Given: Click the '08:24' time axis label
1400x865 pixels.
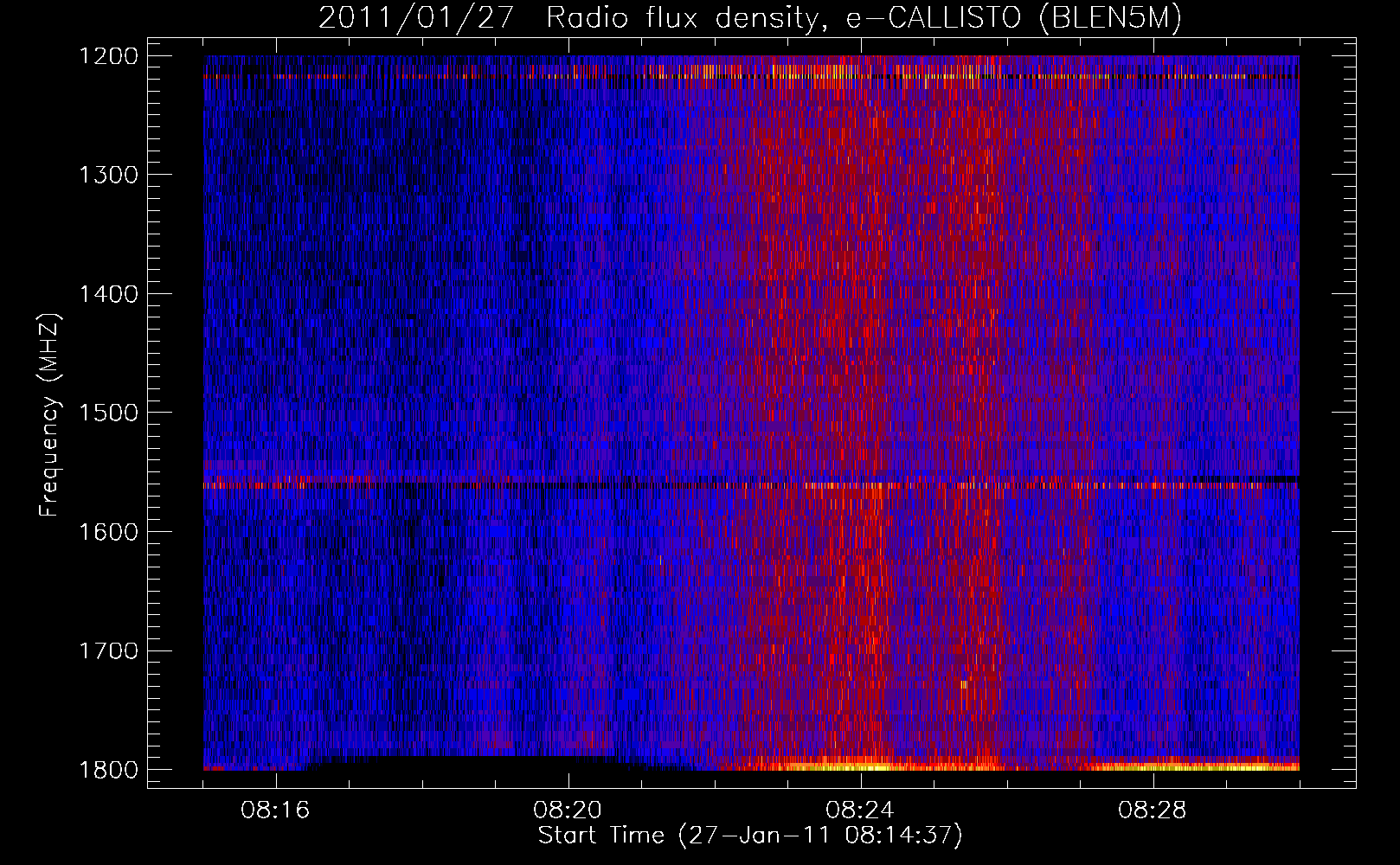Looking at the screenshot, I should pyautogui.click(x=860, y=811).
